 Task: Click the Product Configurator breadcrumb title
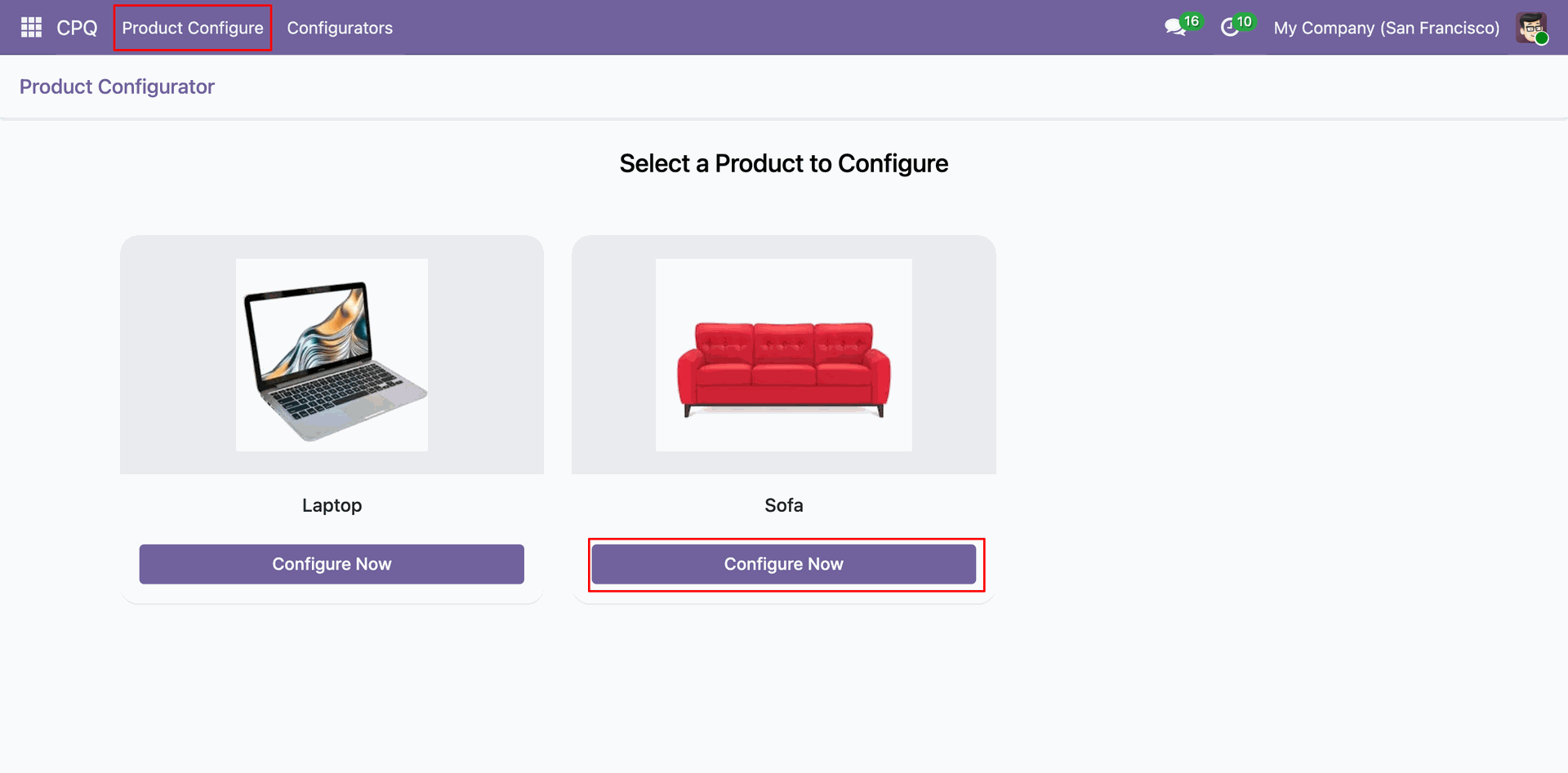[x=117, y=87]
